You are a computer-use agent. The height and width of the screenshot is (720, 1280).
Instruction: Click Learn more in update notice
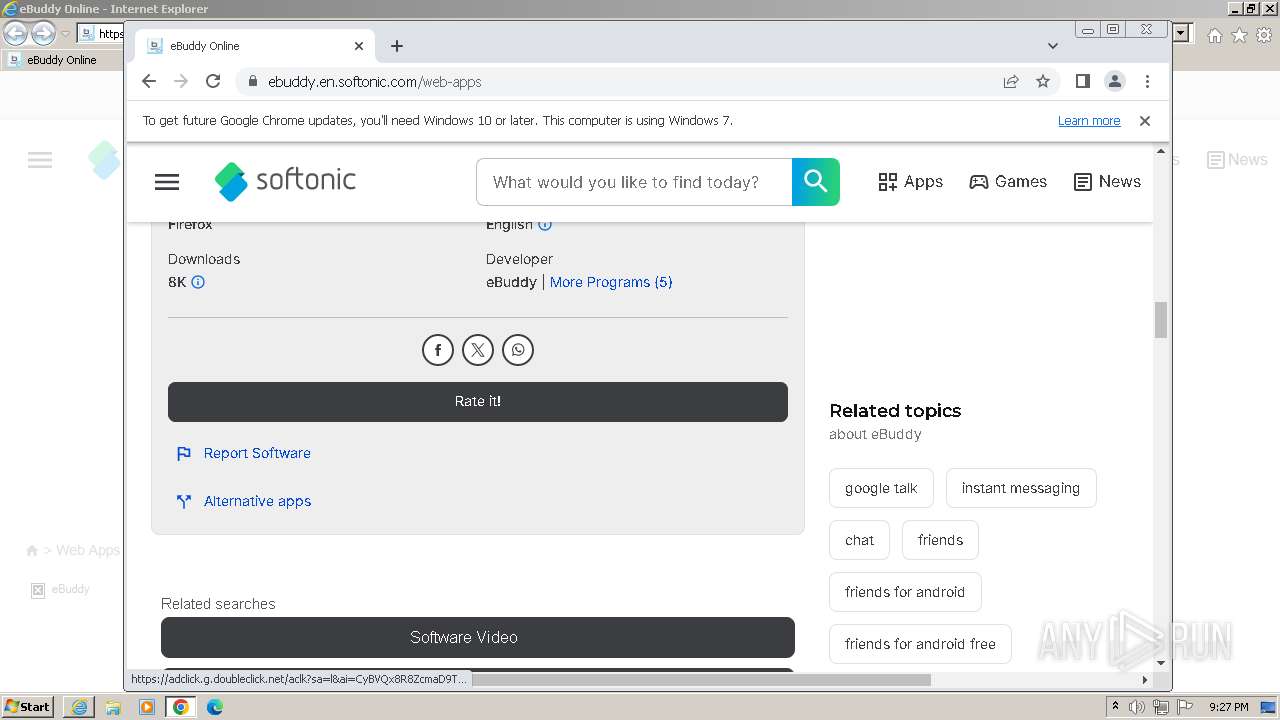(x=1089, y=121)
